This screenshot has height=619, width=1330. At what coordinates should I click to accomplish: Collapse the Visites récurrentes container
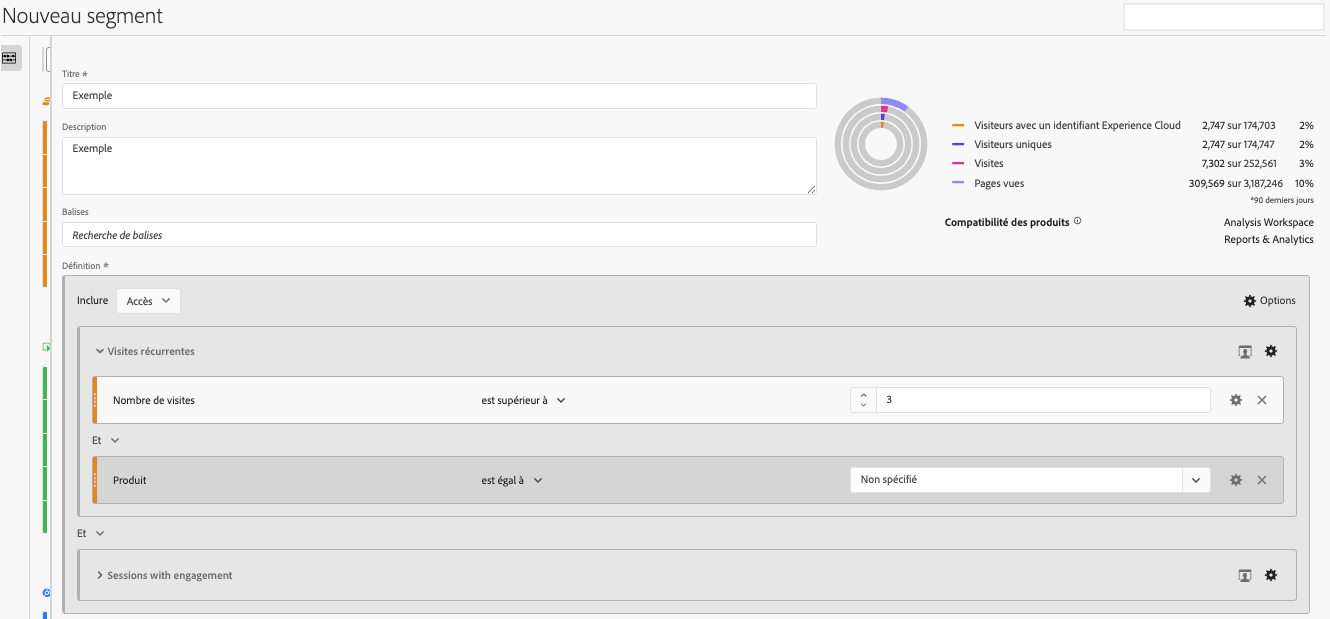[x=100, y=351]
